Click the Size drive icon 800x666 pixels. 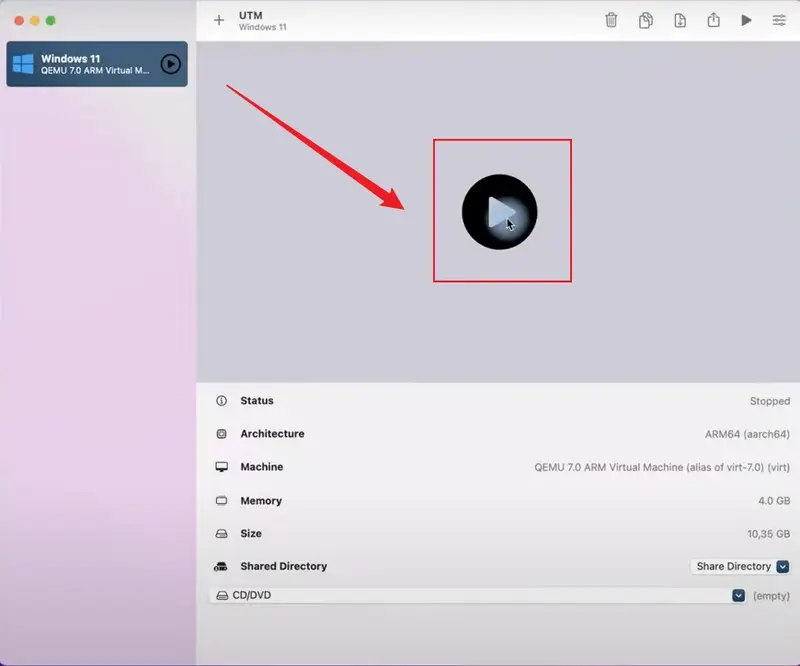221,534
